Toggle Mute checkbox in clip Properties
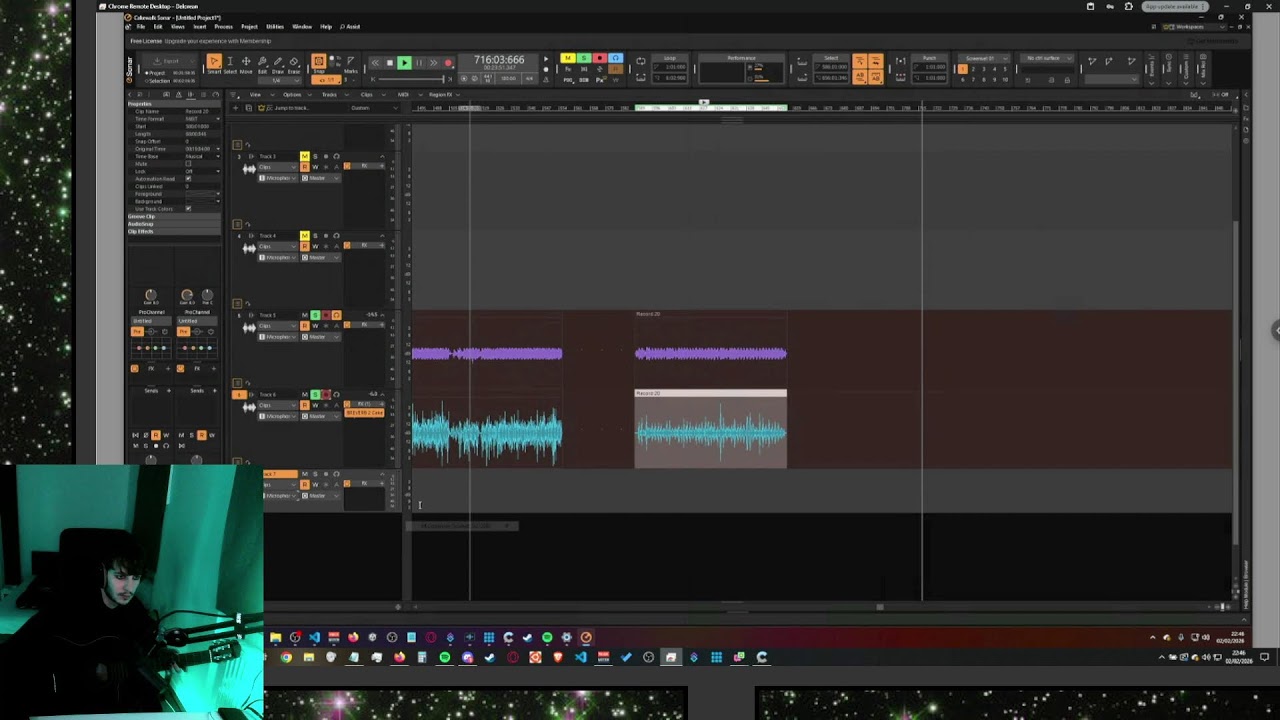Screen dimensions: 1280x720 coord(188,164)
